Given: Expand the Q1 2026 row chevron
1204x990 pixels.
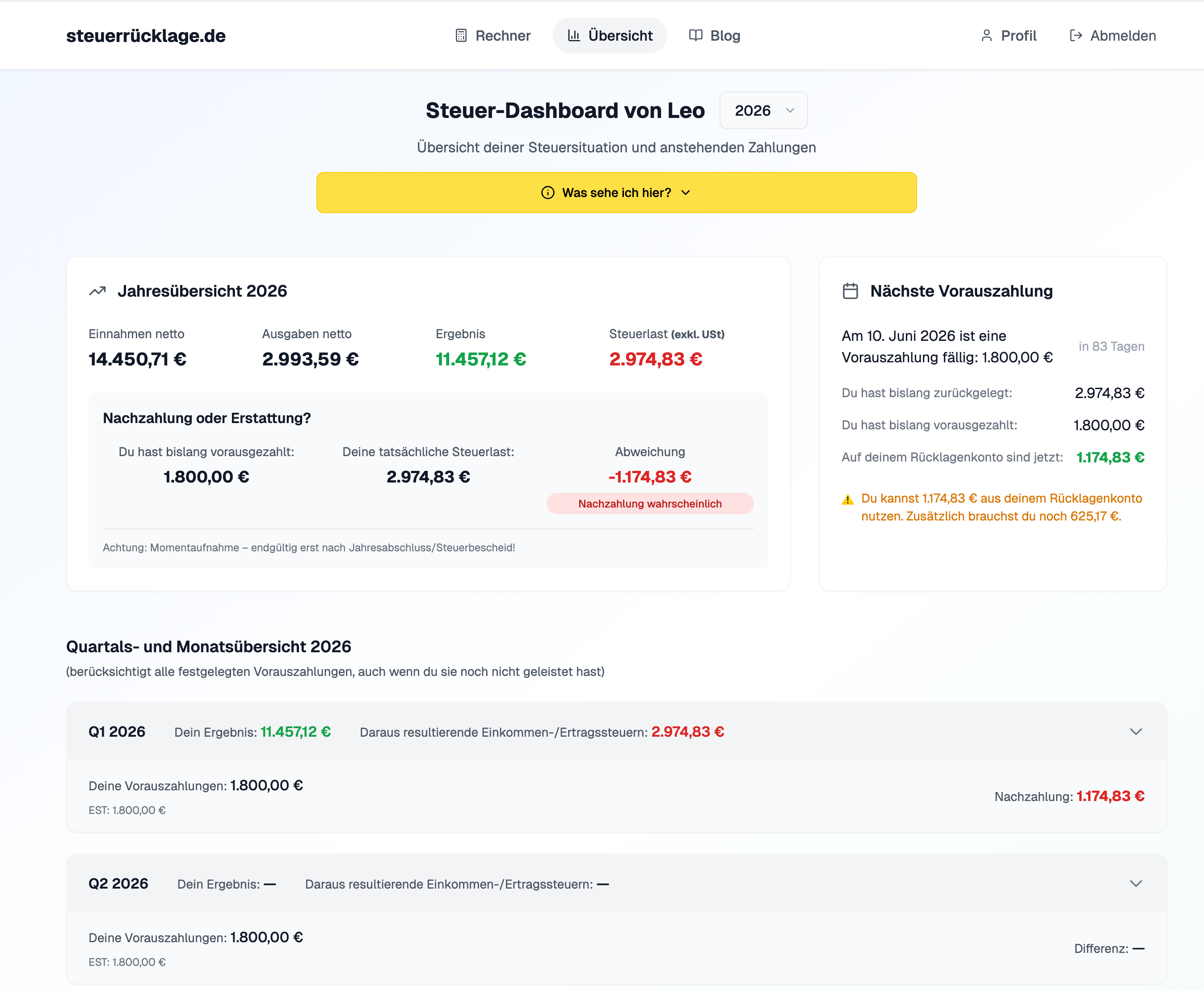Looking at the screenshot, I should 1136,732.
